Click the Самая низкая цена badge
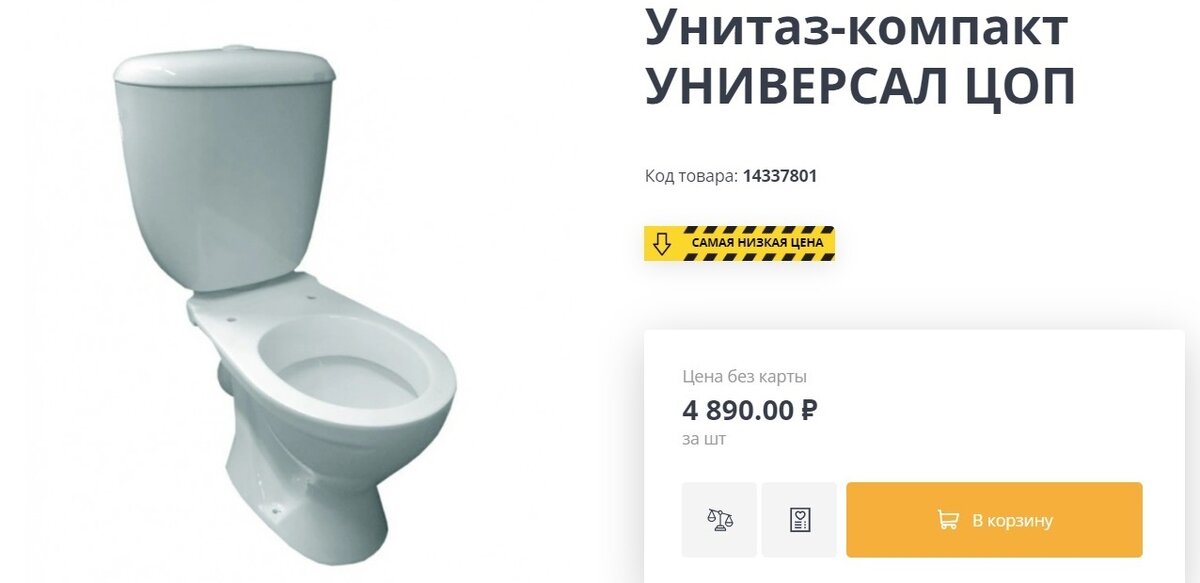 pos(739,243)
